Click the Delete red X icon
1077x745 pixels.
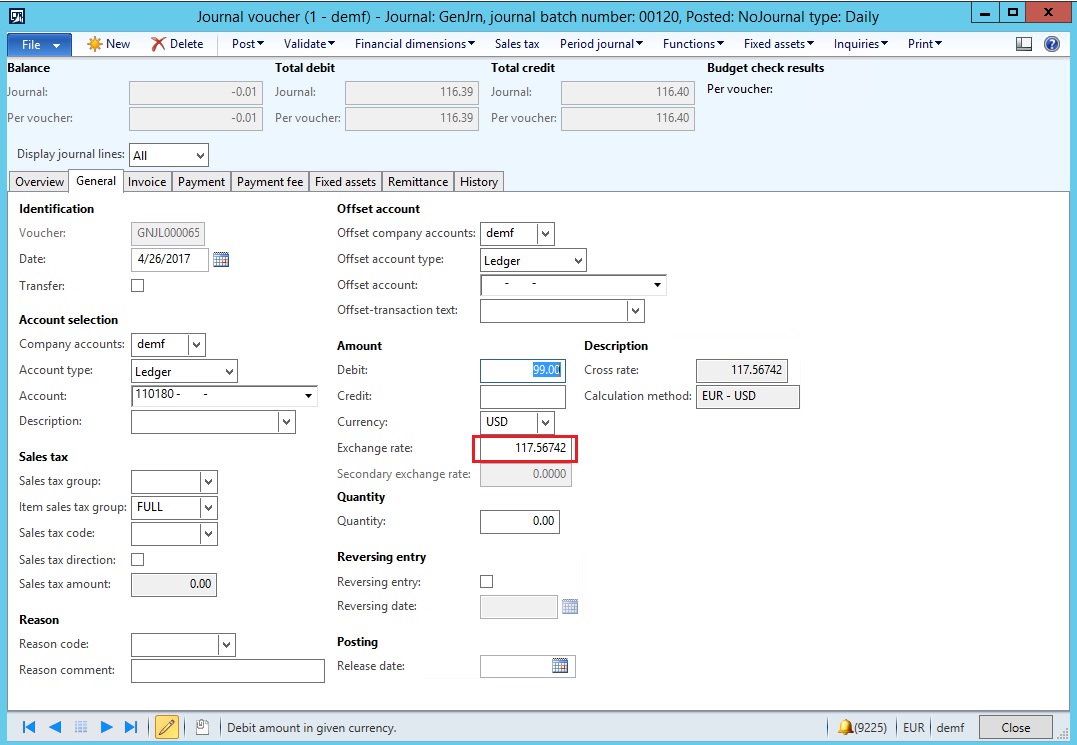pos(159,44)
